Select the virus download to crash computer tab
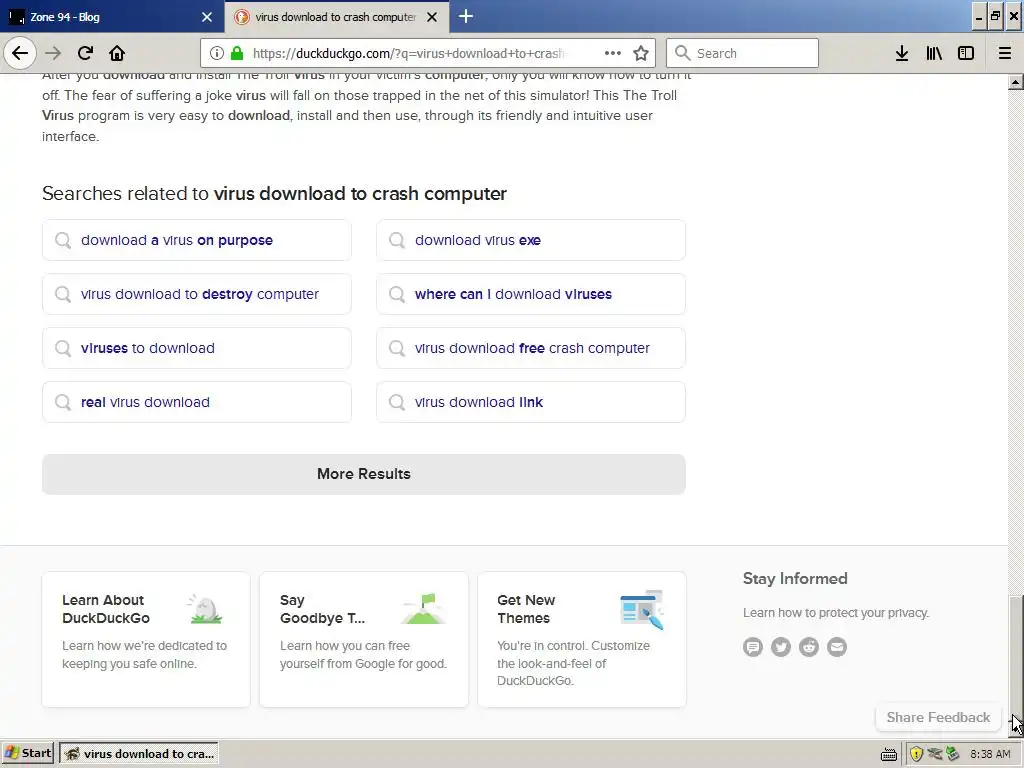This screenshot has height=768, width=1024. (337, 17)
